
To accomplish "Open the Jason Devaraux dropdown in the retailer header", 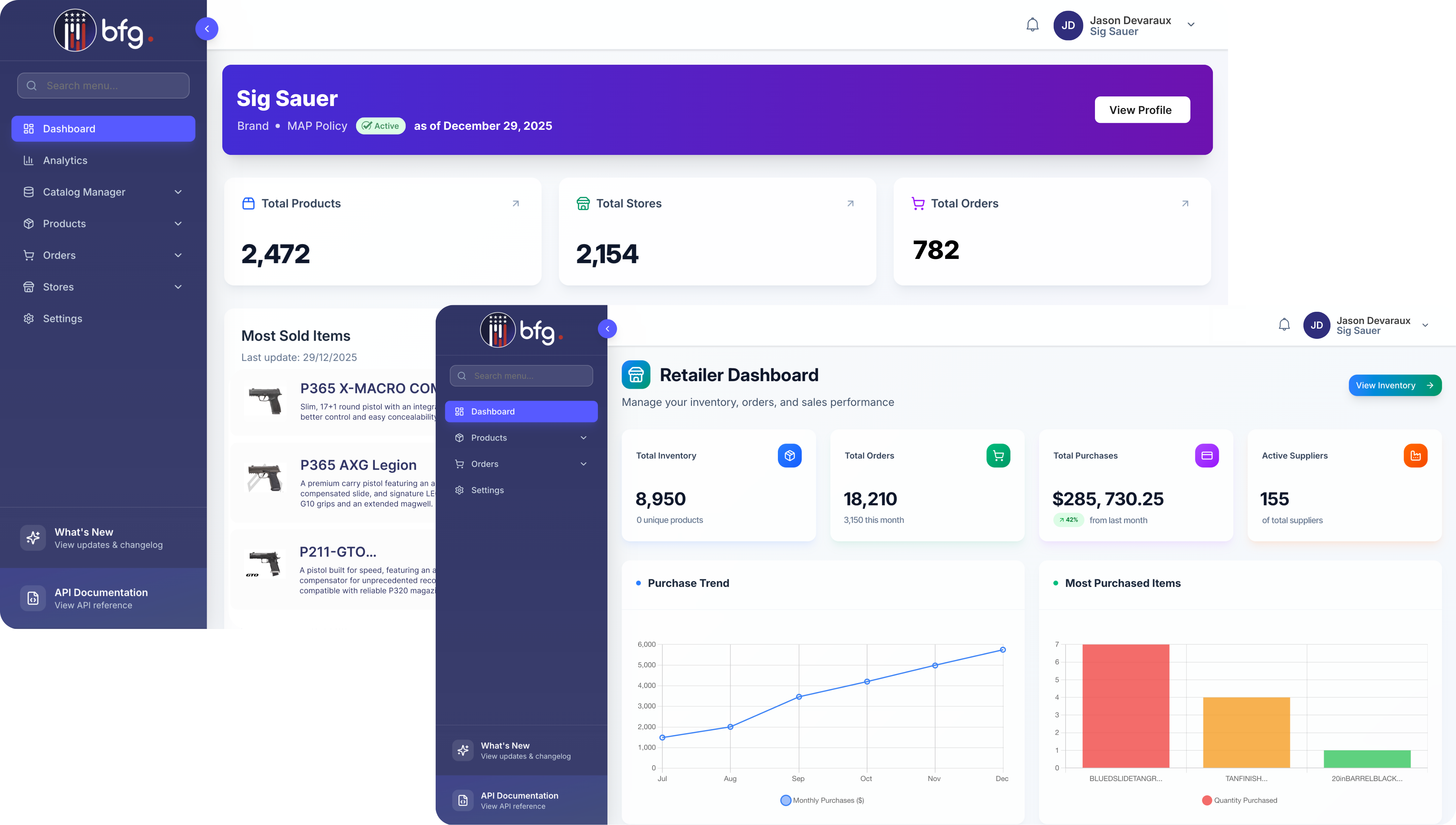I will tap(1425, 325).
